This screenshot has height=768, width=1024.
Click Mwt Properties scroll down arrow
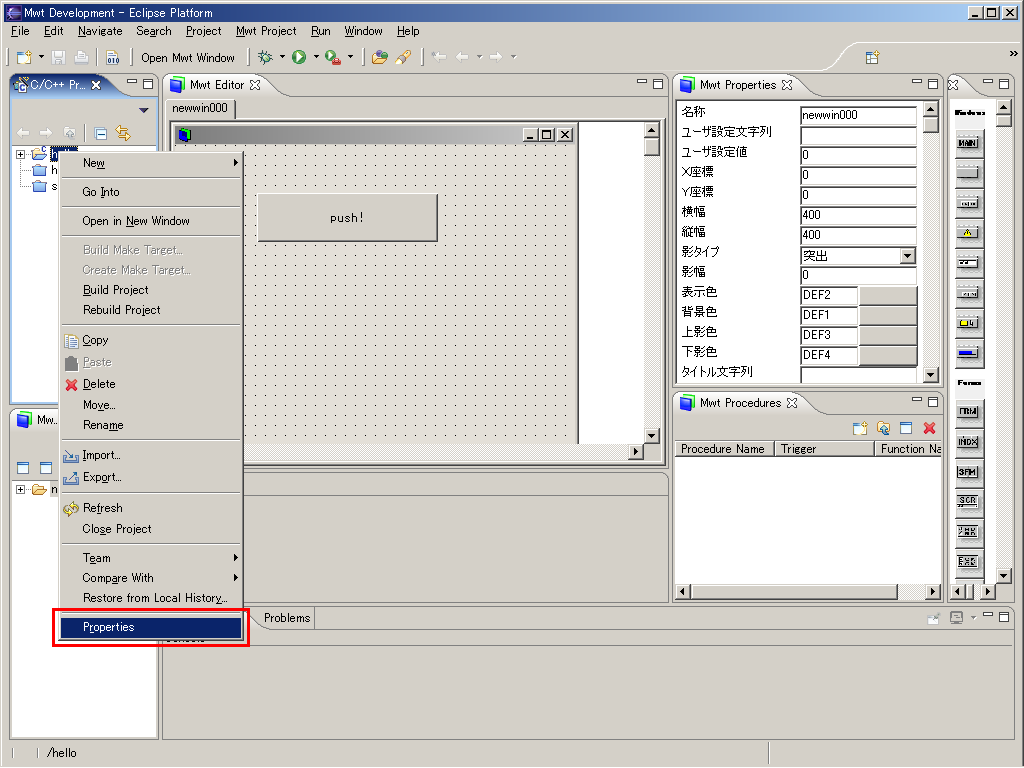click(931, 375)
